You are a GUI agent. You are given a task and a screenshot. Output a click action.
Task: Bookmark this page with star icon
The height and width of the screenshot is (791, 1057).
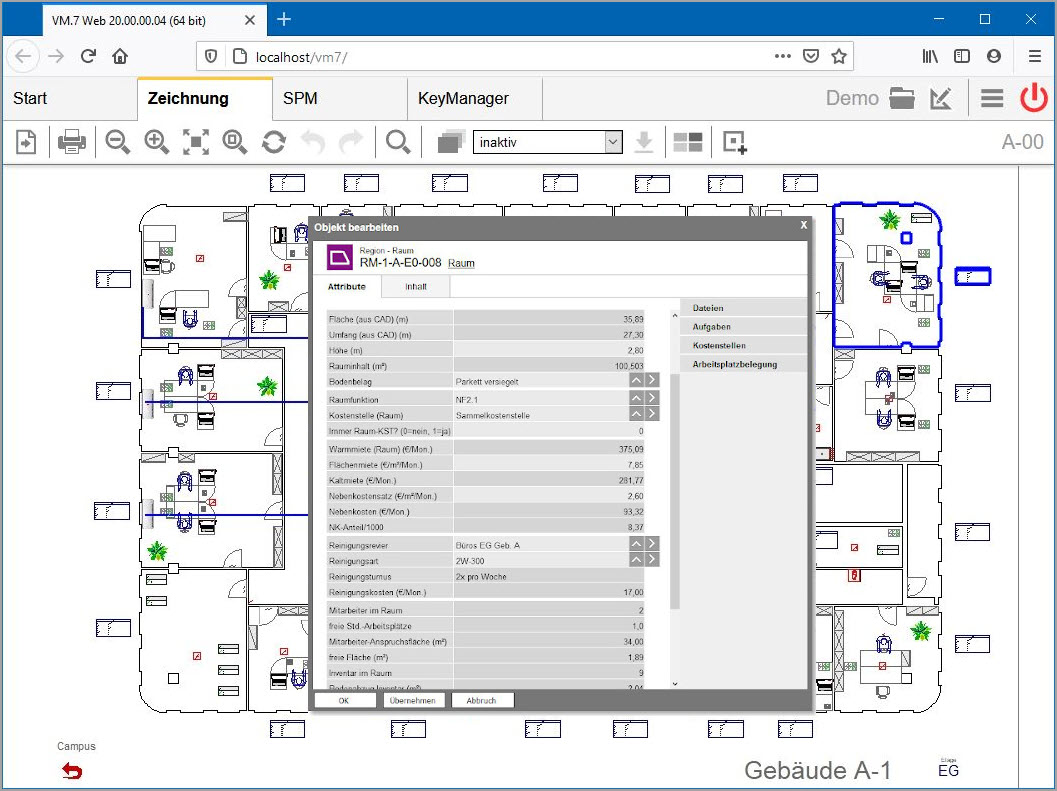[x=839, y=56]
